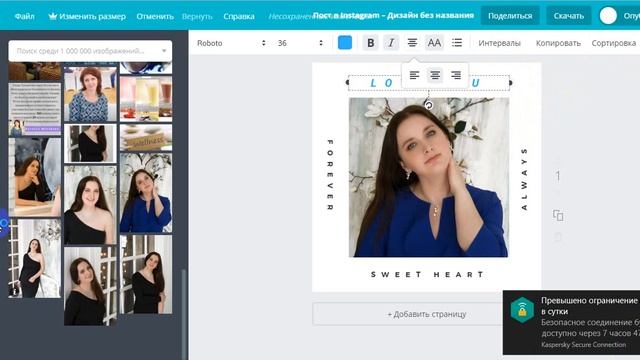This screenshot has height=360, width=640.
Task: Select the SWEET HEART text
Action: click(x=427, y=275)
